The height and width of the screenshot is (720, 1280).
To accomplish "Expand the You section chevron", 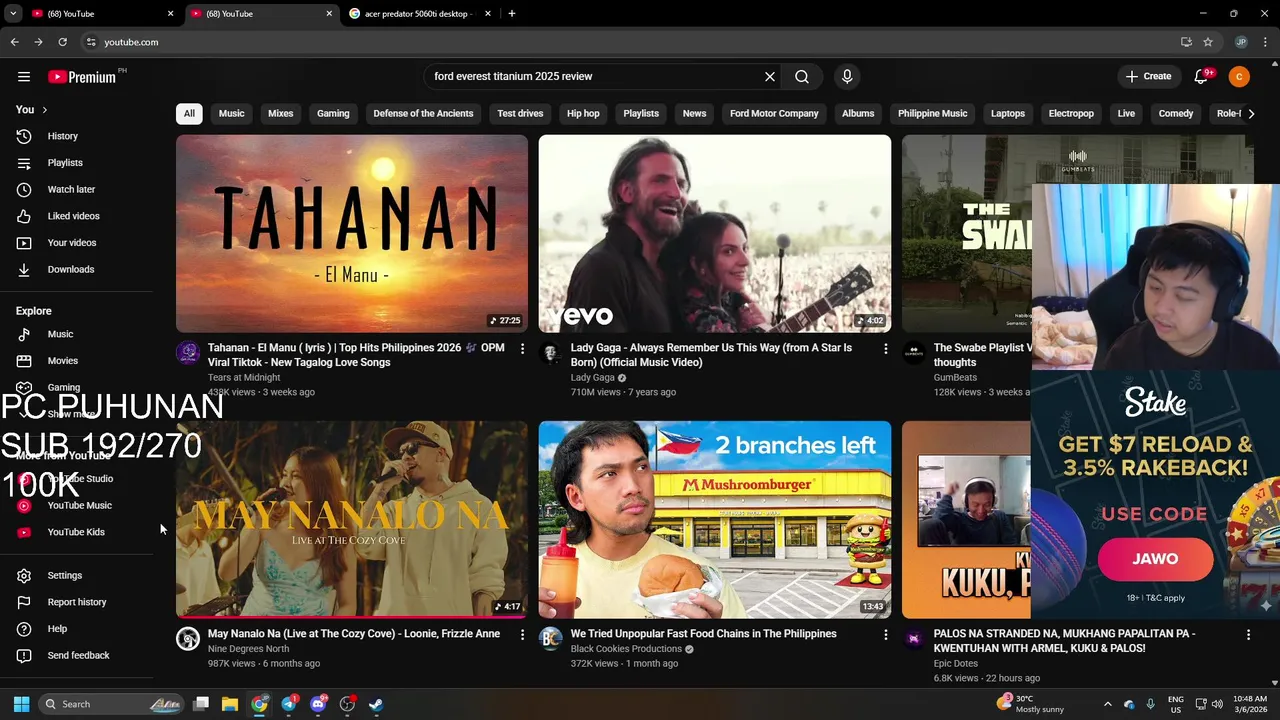I will (44, 110).
